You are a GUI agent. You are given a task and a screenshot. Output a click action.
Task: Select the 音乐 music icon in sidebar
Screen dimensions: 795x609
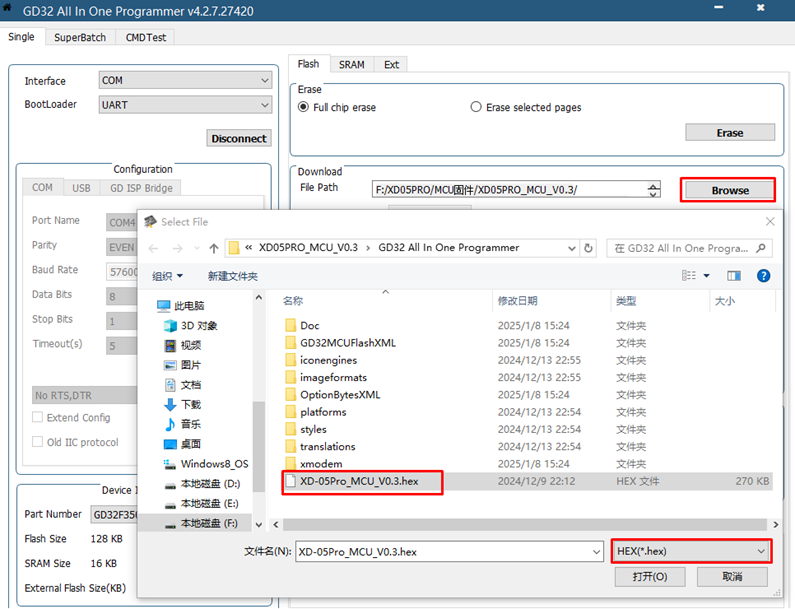pos(170,424)
